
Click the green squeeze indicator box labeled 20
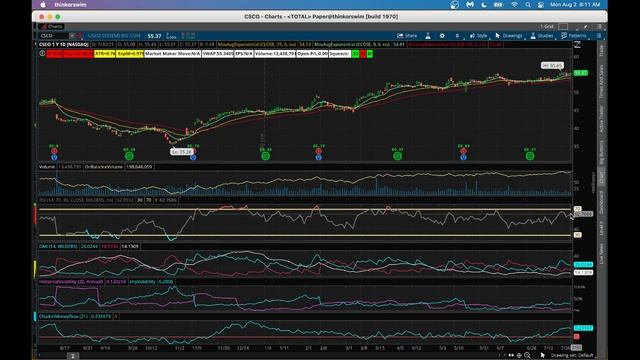pos(356,54)
